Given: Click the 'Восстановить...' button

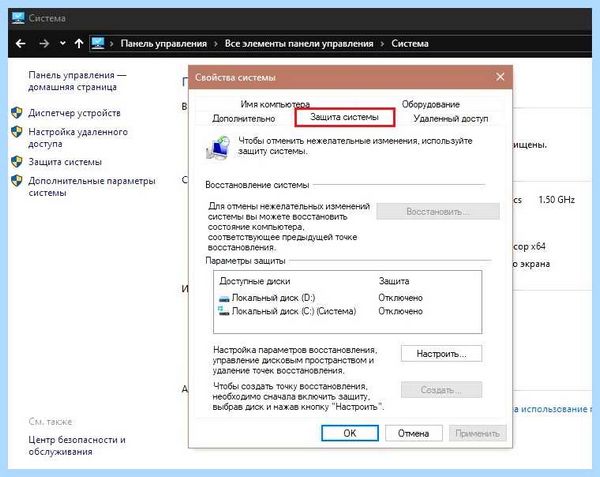Looking at the screenshot, I should [x=438, y=211].
